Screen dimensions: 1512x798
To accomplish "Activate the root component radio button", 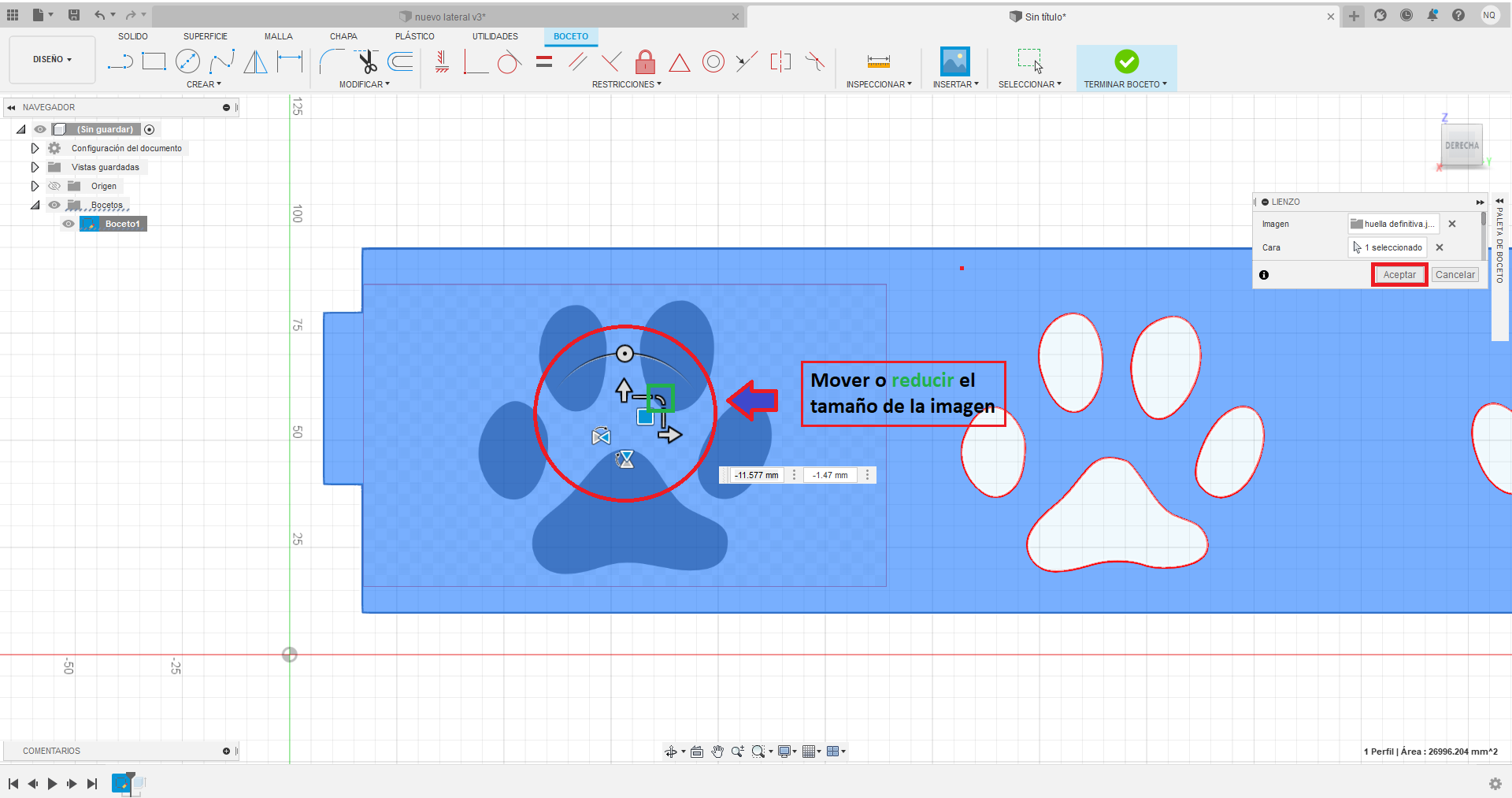I will tap(150, 129).
